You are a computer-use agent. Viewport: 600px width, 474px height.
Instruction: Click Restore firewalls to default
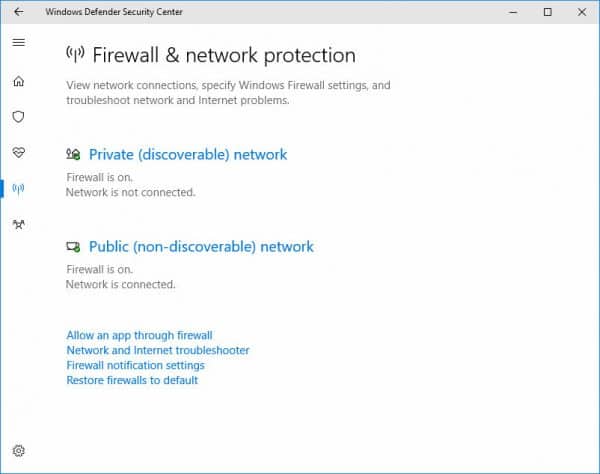click(x=132, y=380)
